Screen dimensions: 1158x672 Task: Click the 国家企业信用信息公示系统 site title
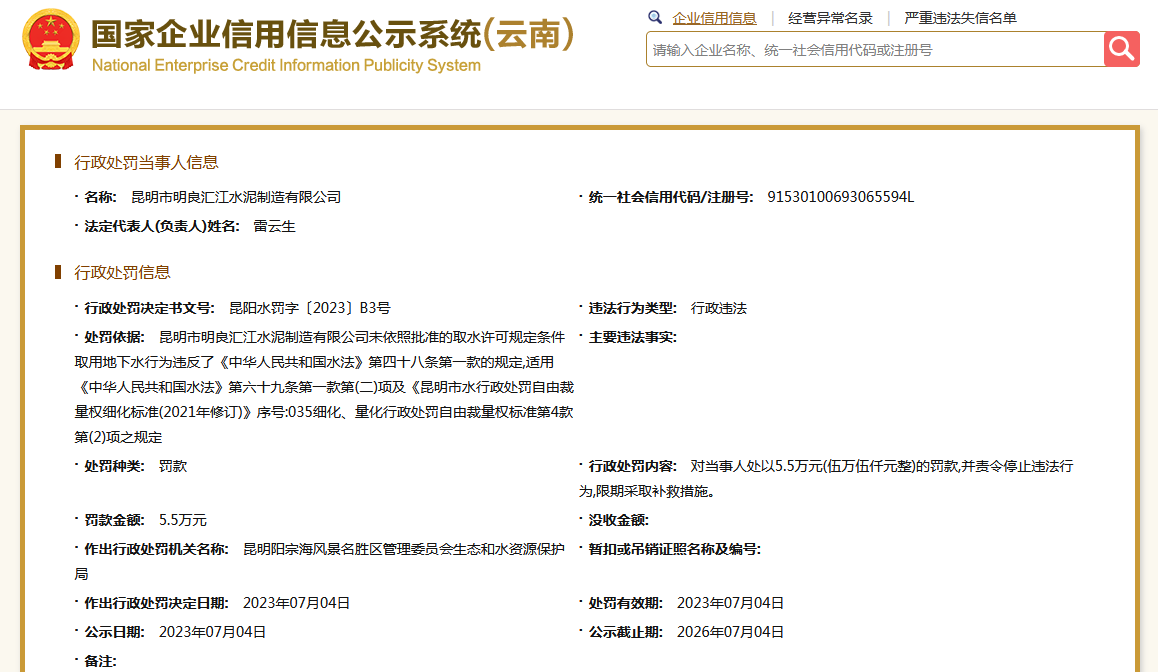(x=332, y=32)
